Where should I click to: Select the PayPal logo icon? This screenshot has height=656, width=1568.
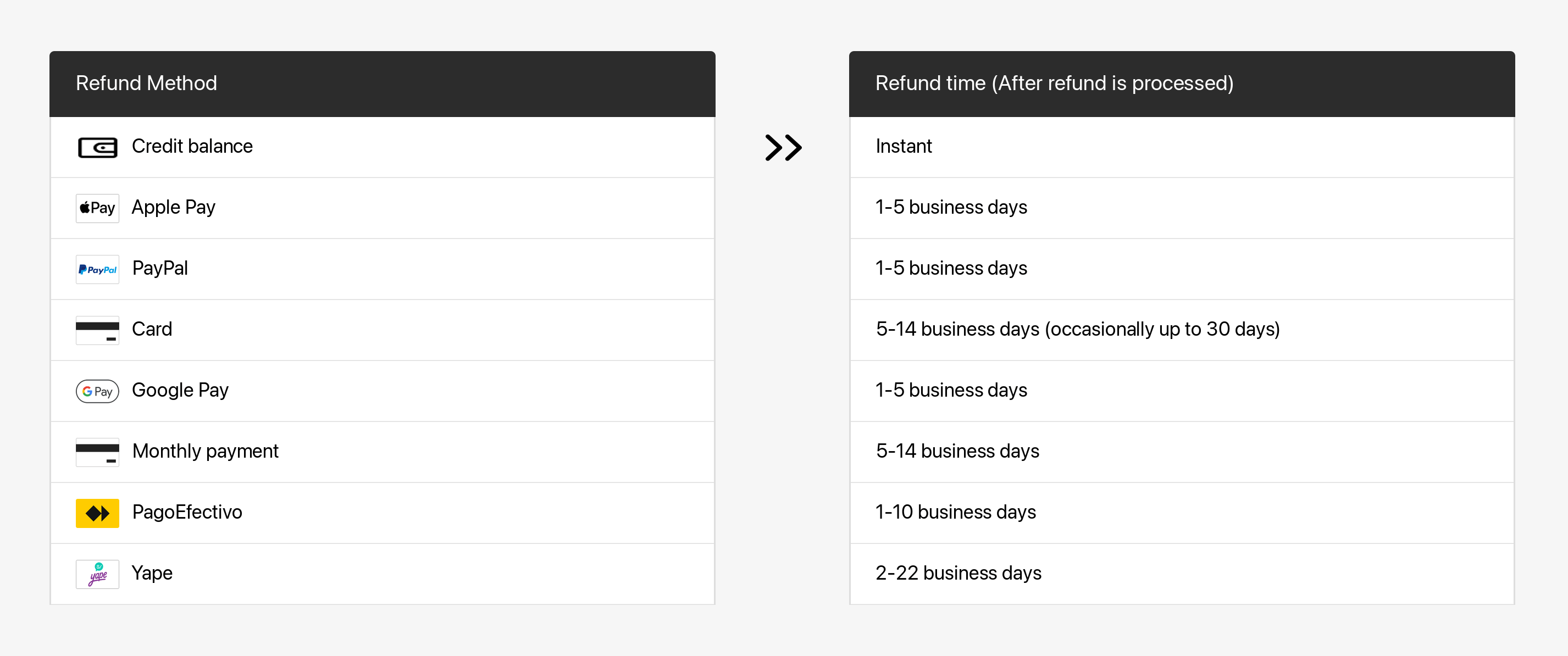pos(97,269)
